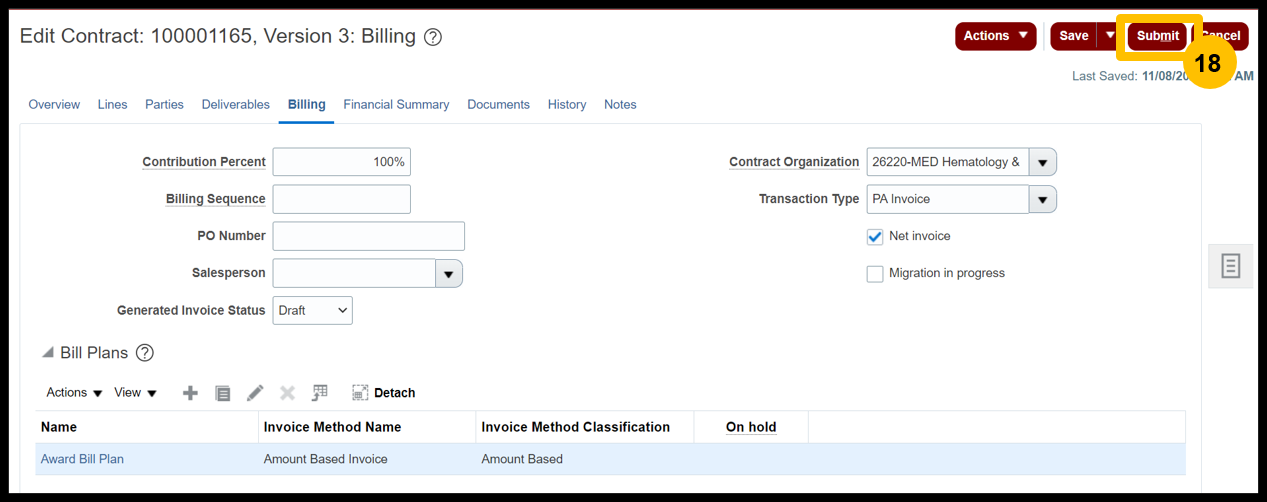Toggle the Net invoice checkbox

pos(875,237)
